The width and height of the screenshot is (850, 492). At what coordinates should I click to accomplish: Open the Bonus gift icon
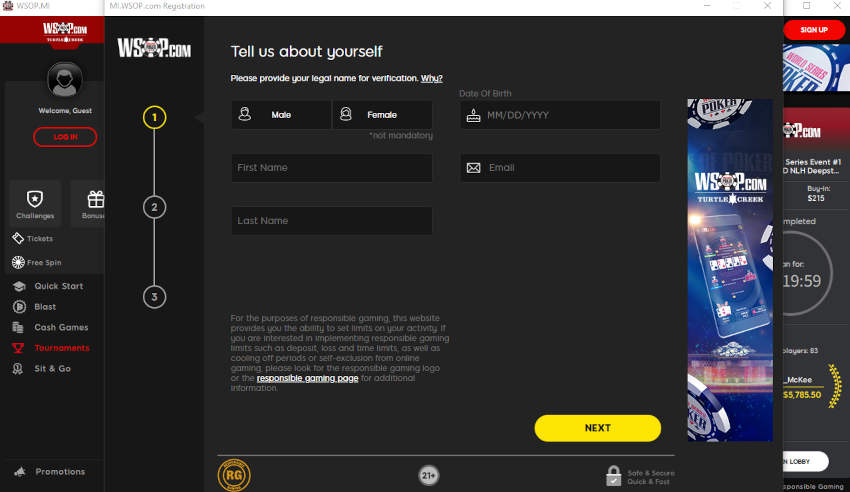95,199
